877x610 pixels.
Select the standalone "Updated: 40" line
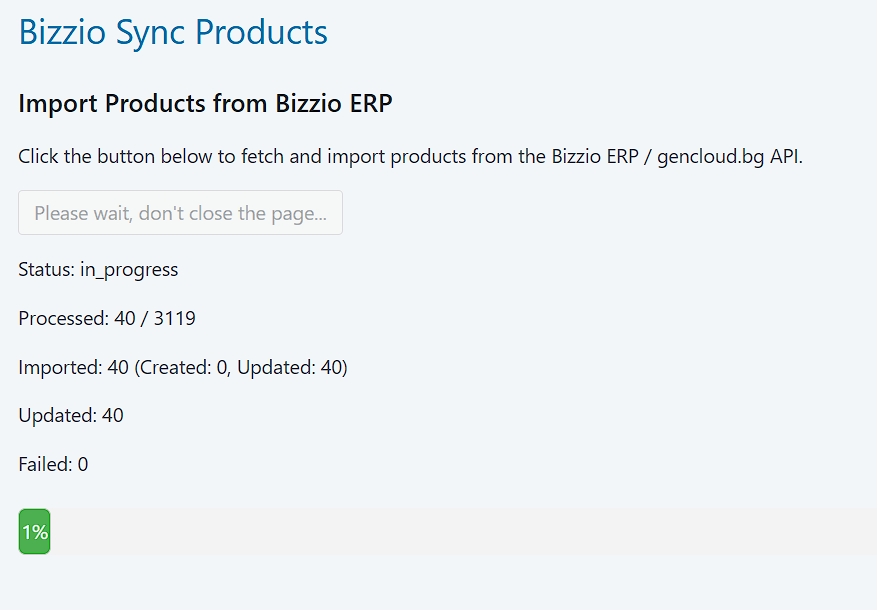point(71,416)
